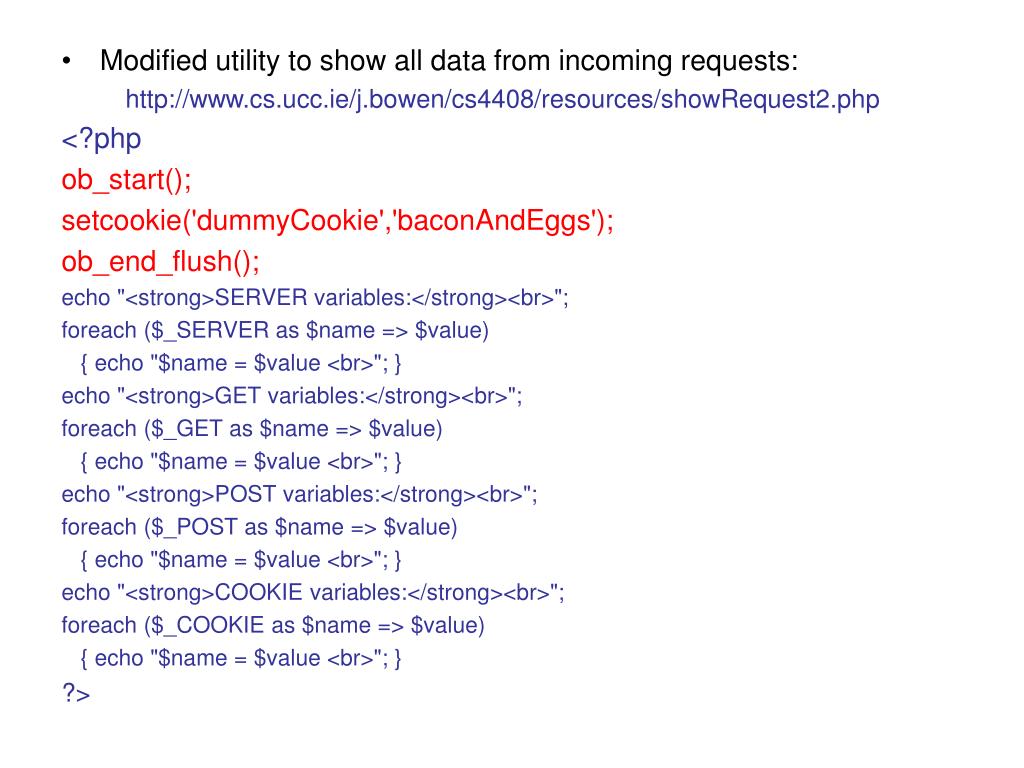Select the foreach ($_POST as $name) line

(x=259, y=527)
